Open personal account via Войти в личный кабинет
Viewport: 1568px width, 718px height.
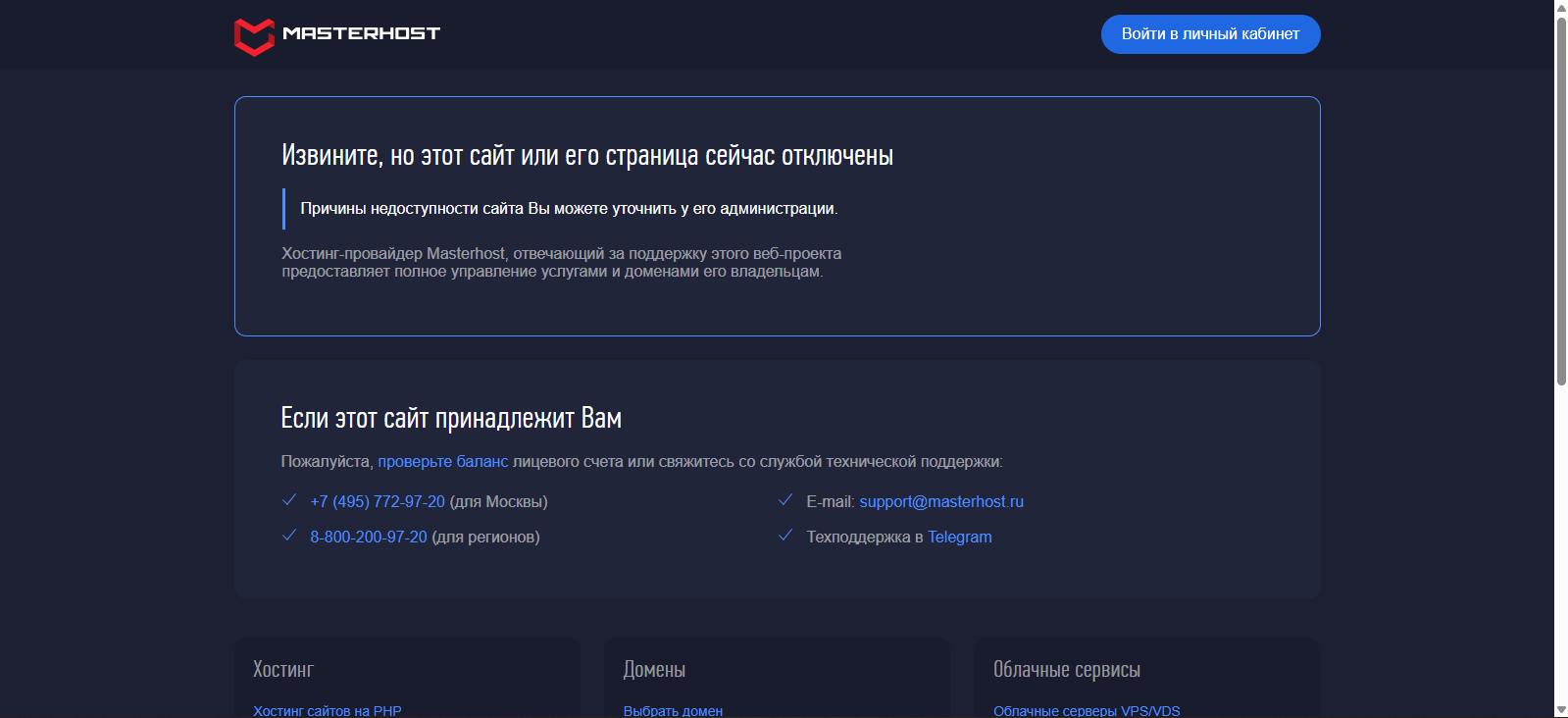pos(1210,34)
